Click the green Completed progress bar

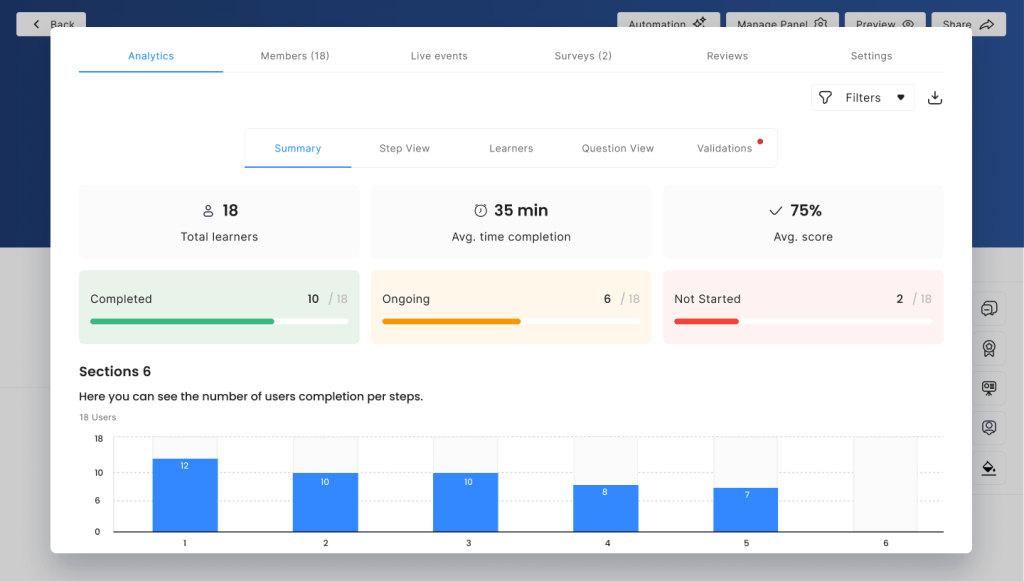[182, 321]
